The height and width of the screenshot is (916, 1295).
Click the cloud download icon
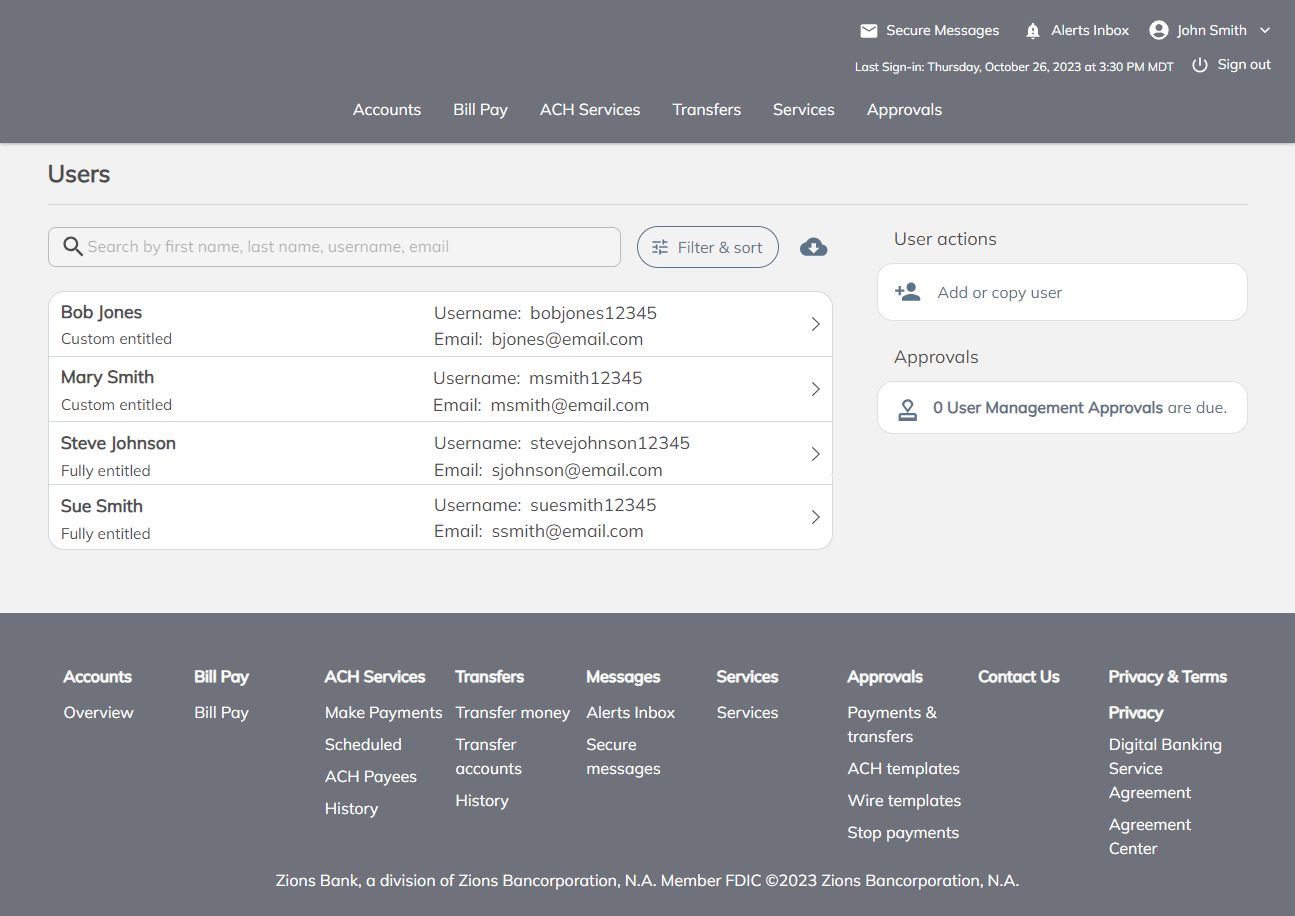coord(813,247)
